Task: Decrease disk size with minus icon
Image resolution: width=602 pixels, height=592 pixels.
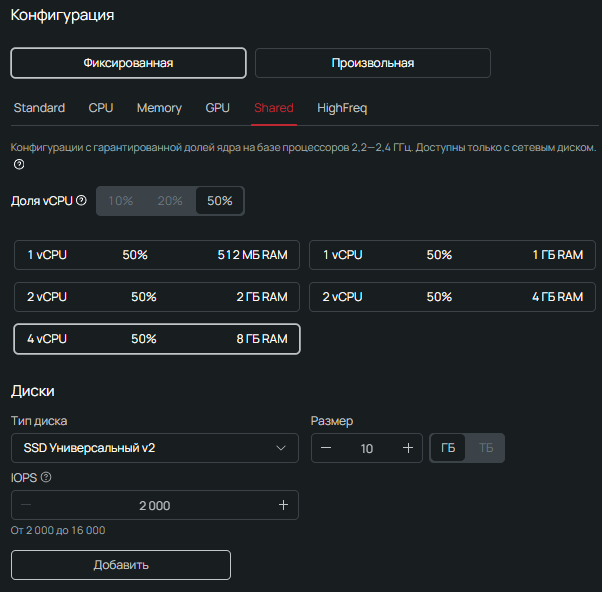Action: tap(327, 448)
